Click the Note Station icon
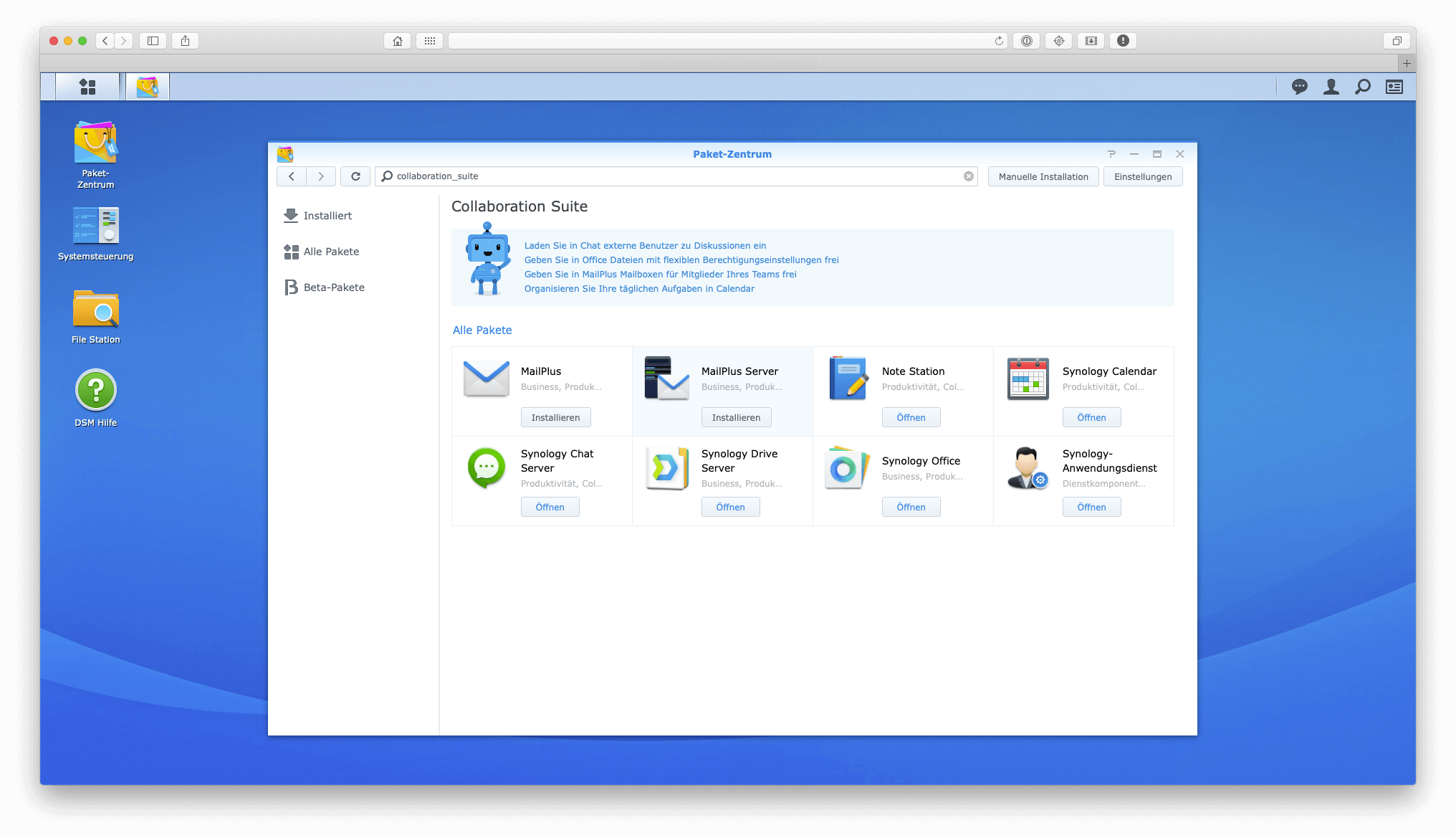The height and width of the screenshot is (838, 1456). pos(848,378)
